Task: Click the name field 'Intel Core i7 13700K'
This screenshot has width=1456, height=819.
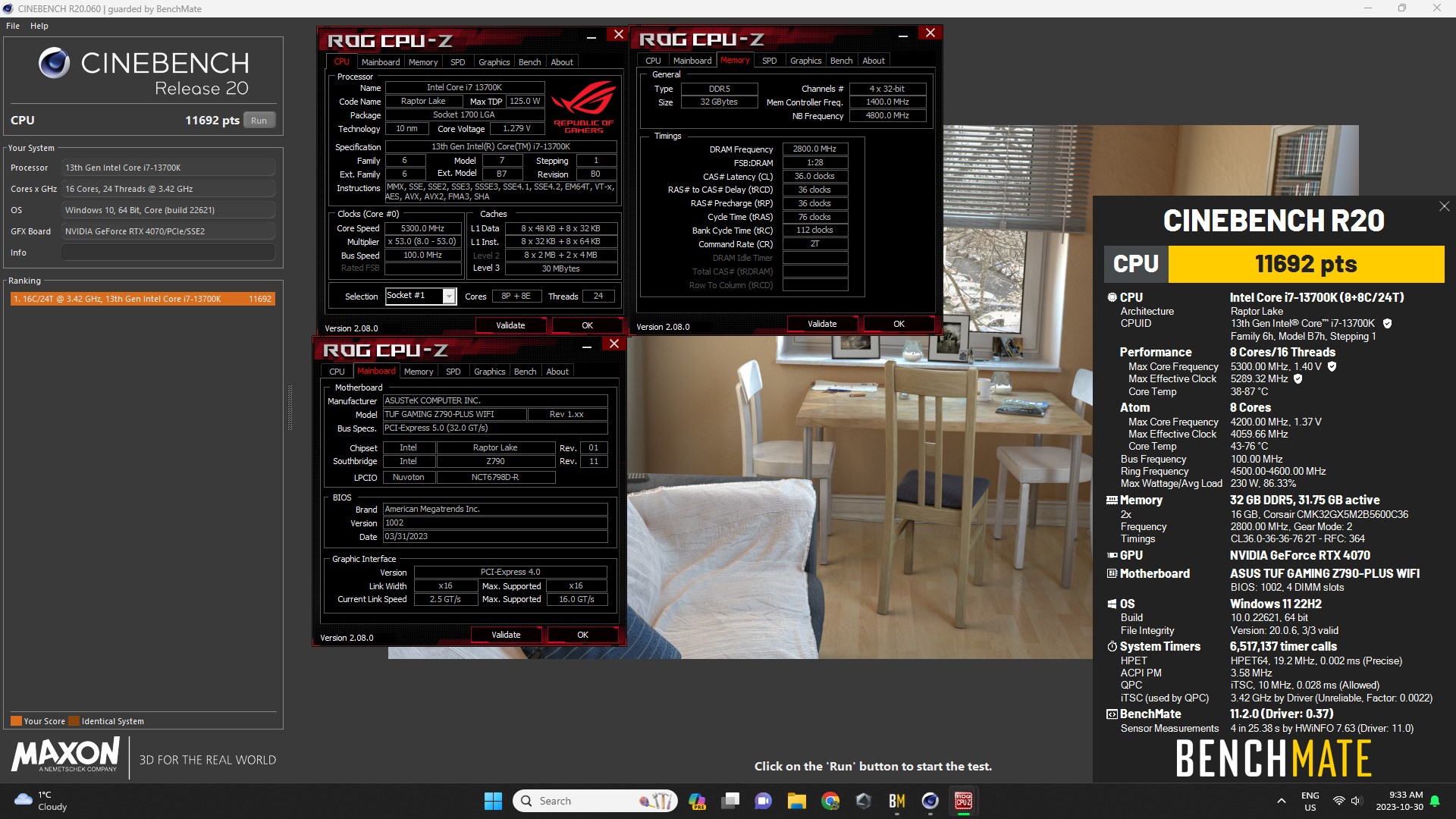Action: coord(465,87)
